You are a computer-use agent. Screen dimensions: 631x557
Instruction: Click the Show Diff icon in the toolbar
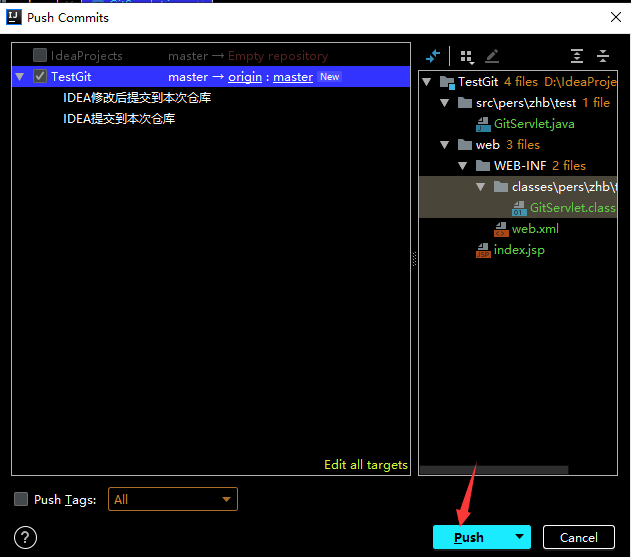pos(433,56)
